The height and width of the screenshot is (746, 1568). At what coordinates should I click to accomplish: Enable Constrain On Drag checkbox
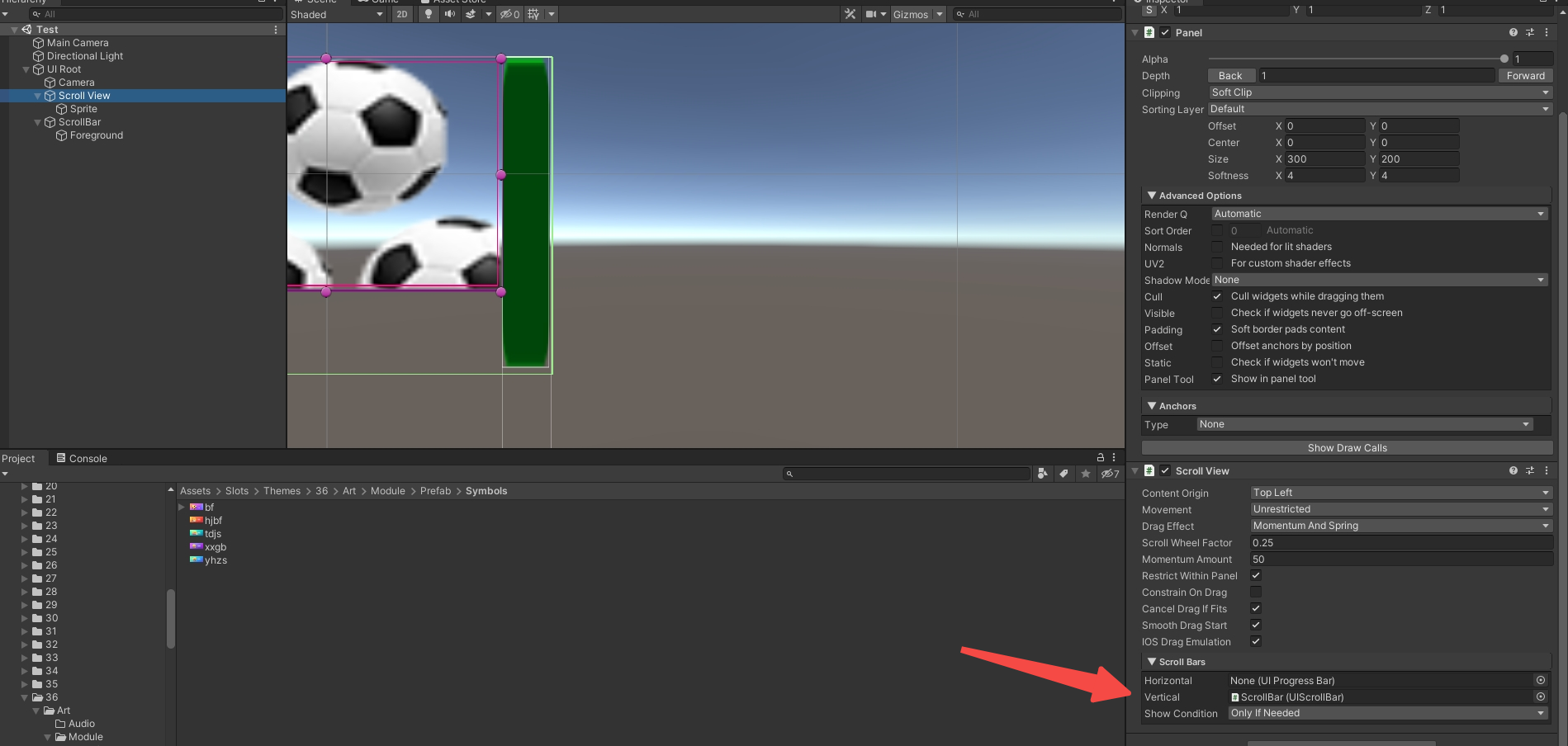click(1256, 592)
